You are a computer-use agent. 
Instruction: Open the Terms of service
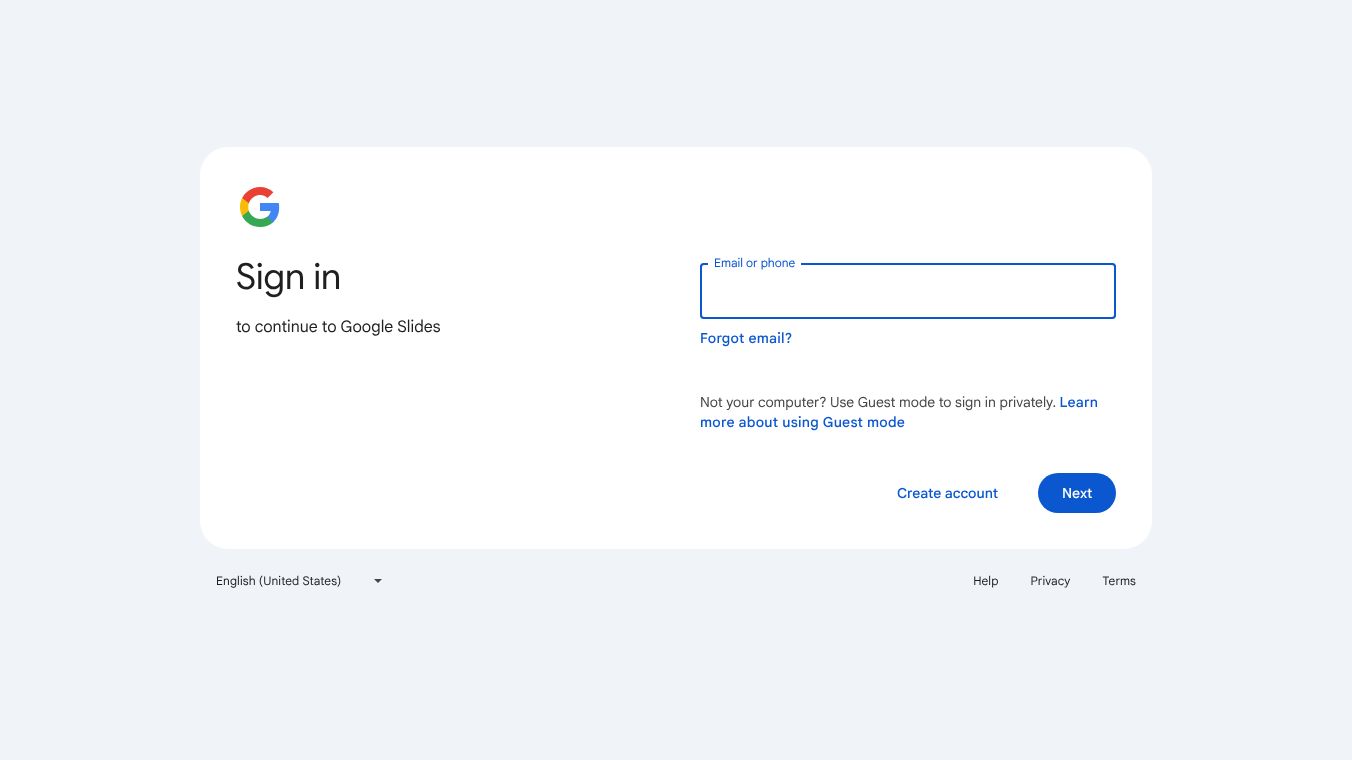(x=1118, y=581)
